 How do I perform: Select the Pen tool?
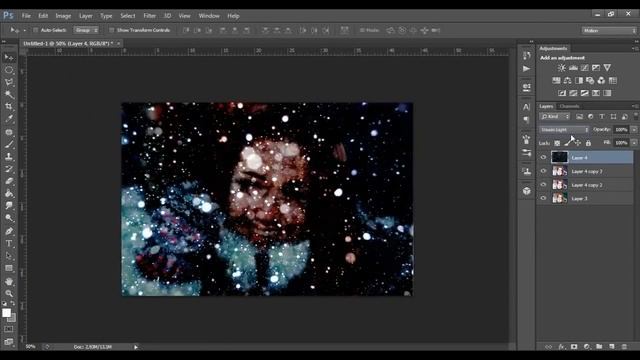pyautogui.click(x=9, y=231)
